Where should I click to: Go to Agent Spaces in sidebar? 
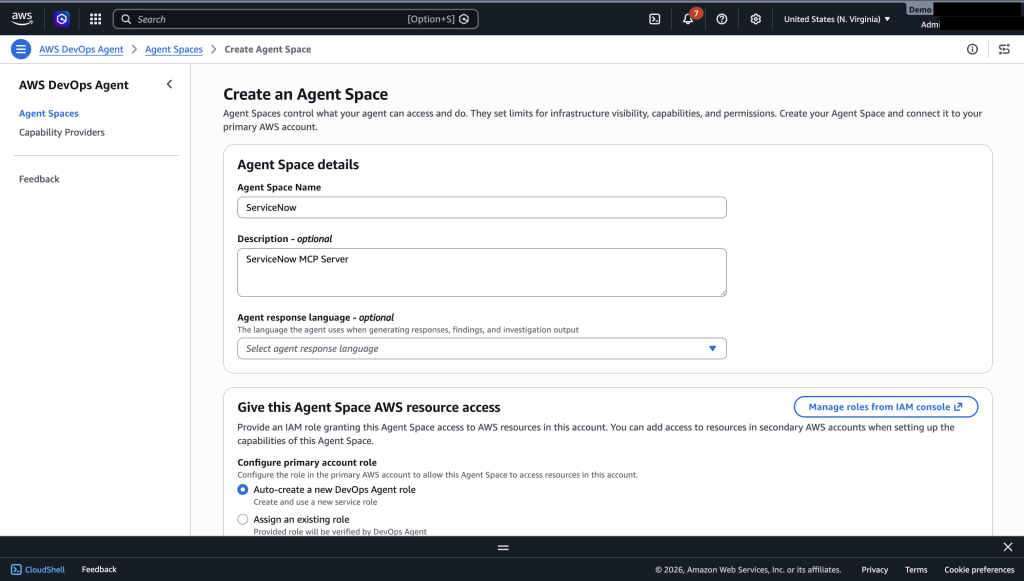pyautogui.click(x=48, y=113)
